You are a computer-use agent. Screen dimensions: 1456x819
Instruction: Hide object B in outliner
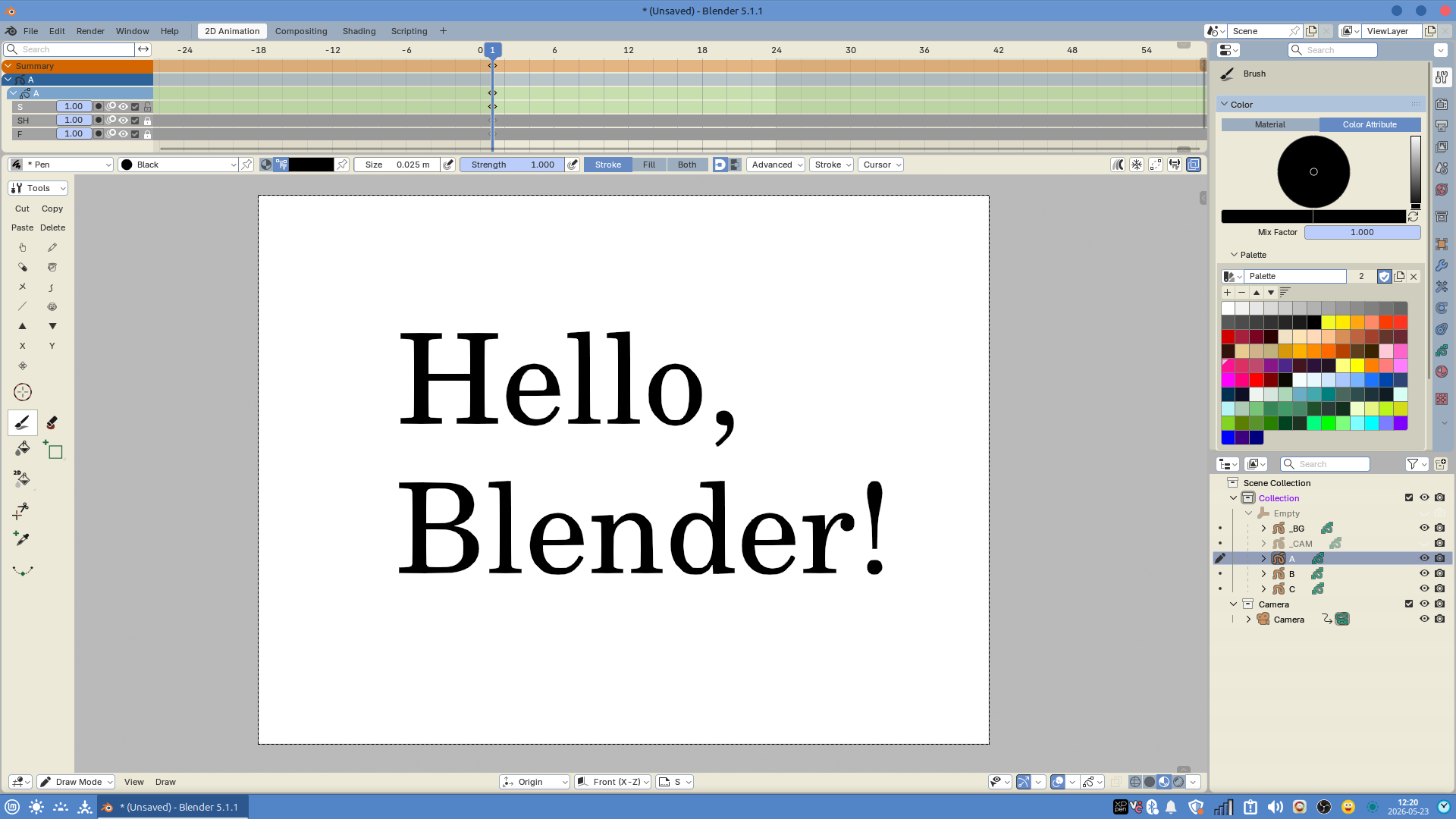1424,574
